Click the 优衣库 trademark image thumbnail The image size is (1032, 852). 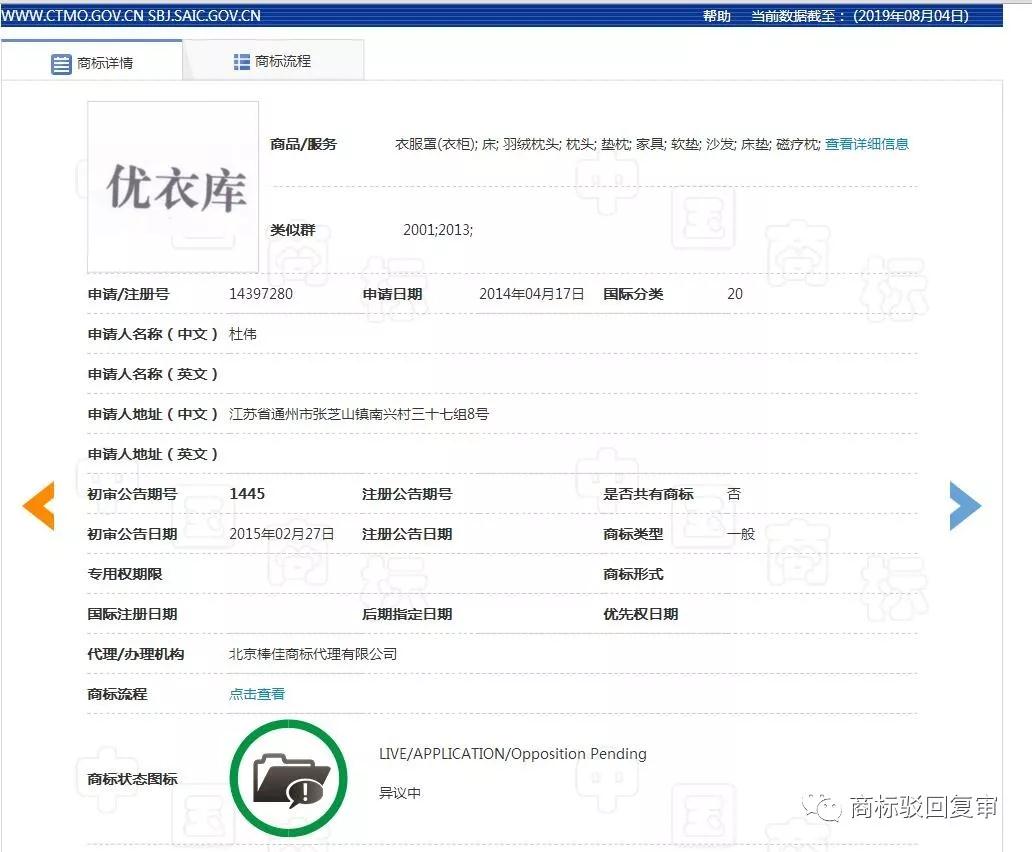(173, 187)
